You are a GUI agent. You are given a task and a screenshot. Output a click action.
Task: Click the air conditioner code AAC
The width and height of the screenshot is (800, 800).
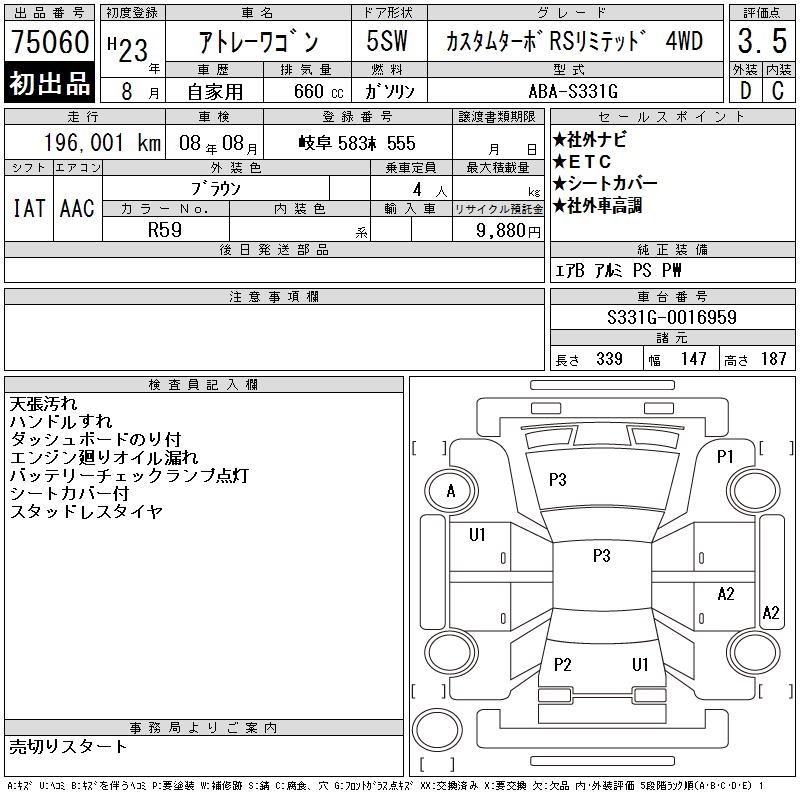pyautogui.click(x=78, y=209)
